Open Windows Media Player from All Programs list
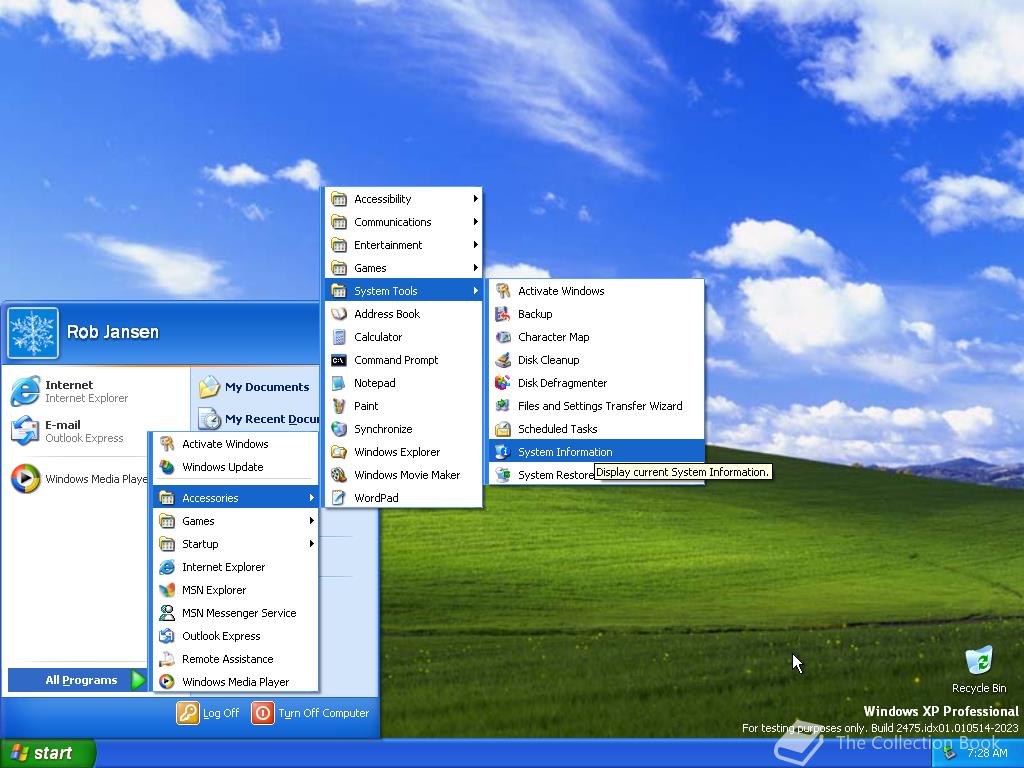1024x768 pixels. point(236,682)
